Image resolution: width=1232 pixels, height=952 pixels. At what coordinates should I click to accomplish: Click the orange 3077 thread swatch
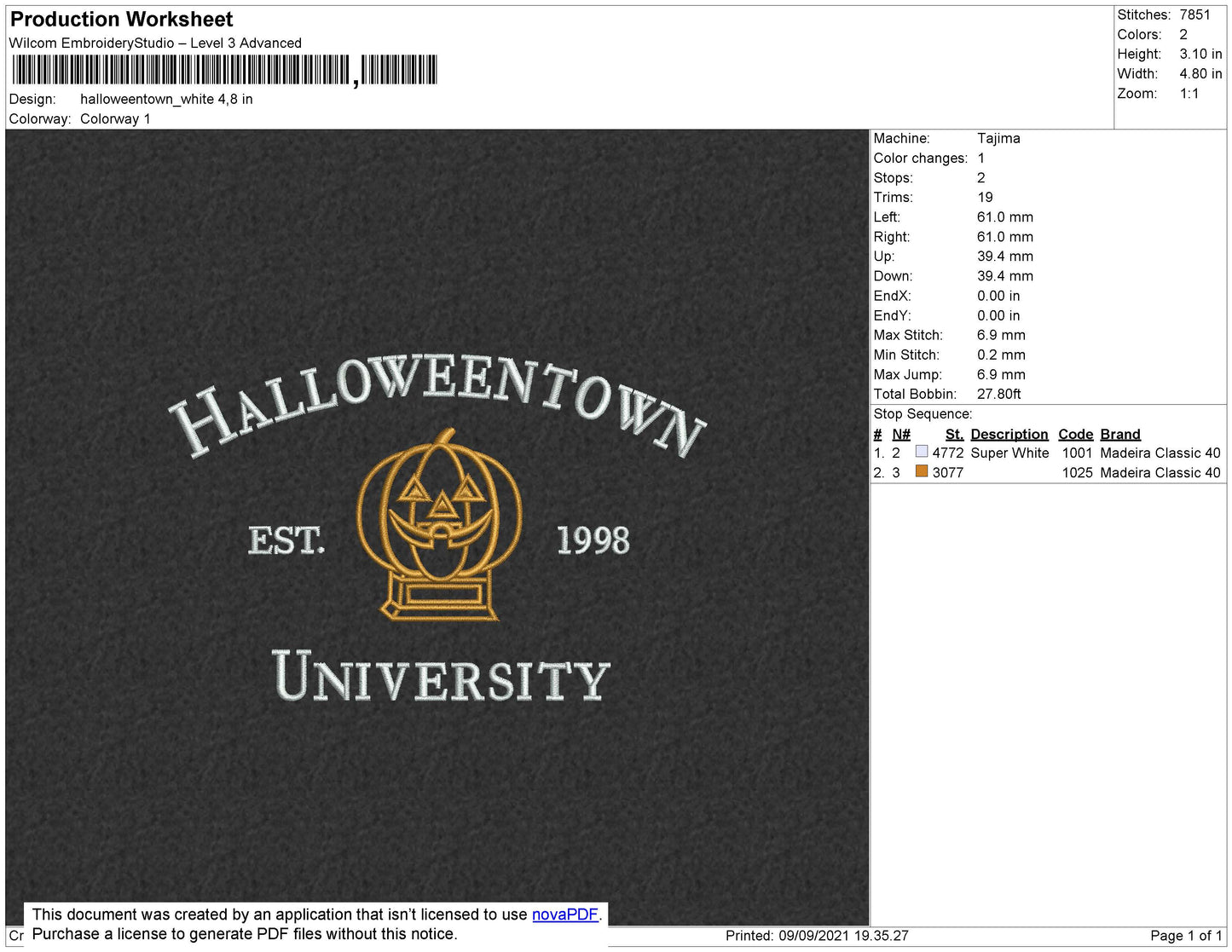point(922,471)
